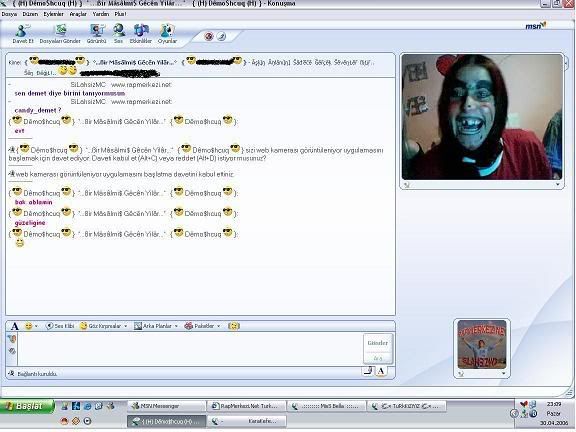
Task: Click the message text 'candy_demet ?'
Action: (x=38, y=110)
